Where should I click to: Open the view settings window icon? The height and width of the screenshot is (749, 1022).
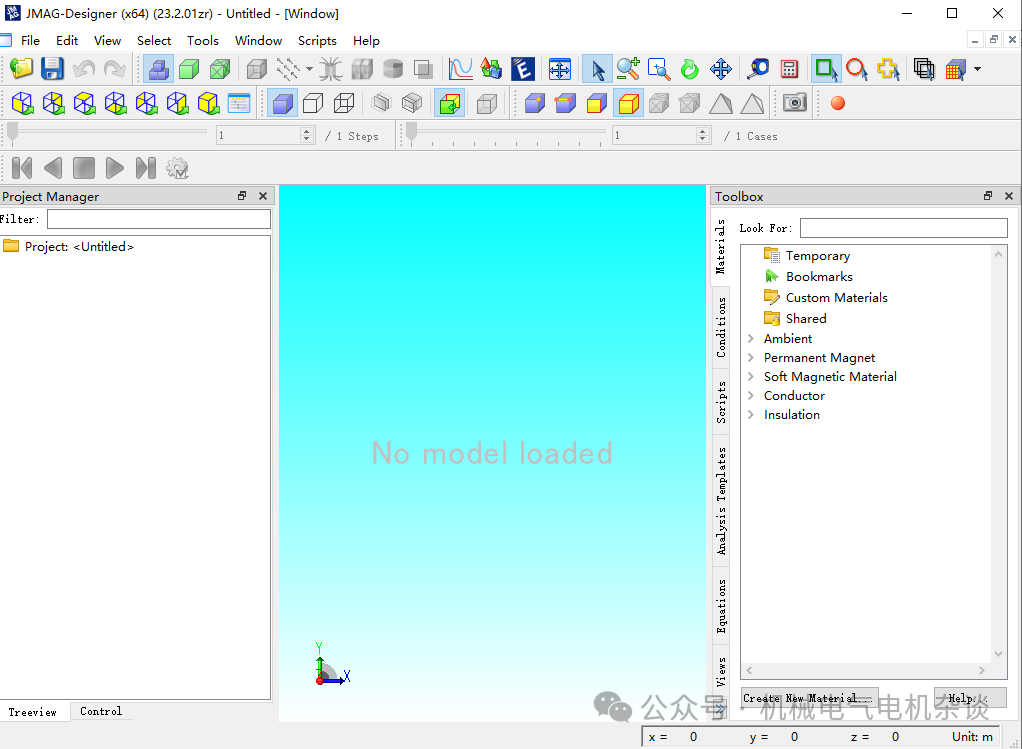click(239, 103)
